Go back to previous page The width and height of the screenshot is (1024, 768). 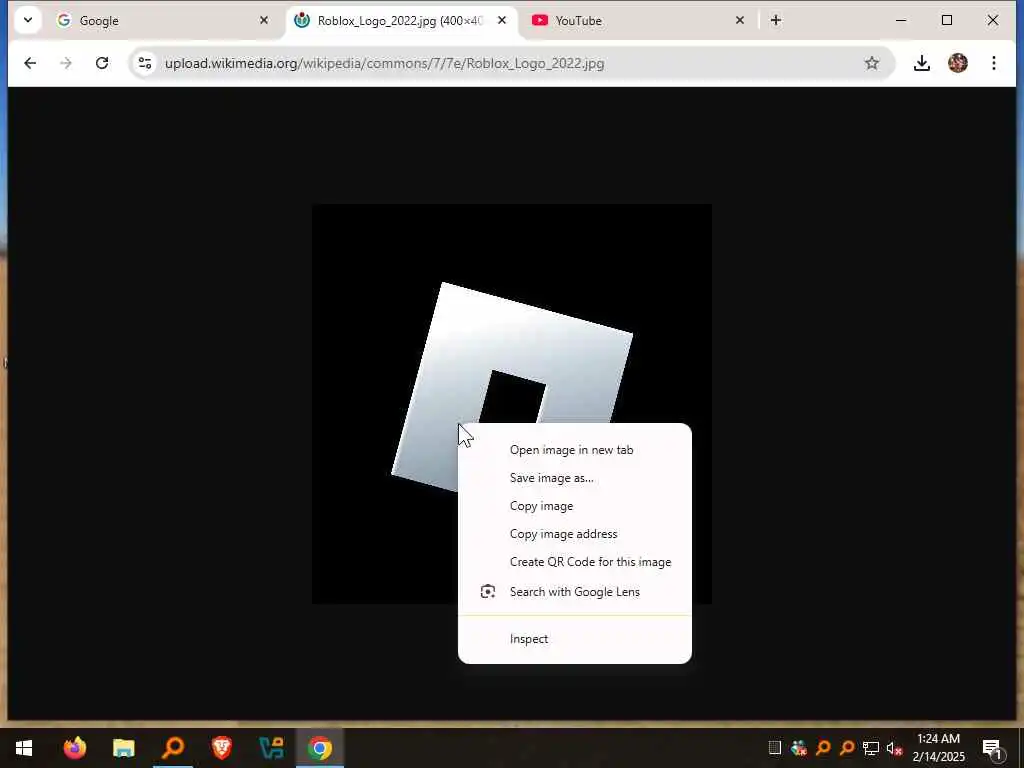pyautogui.click(x=30, y=63)
